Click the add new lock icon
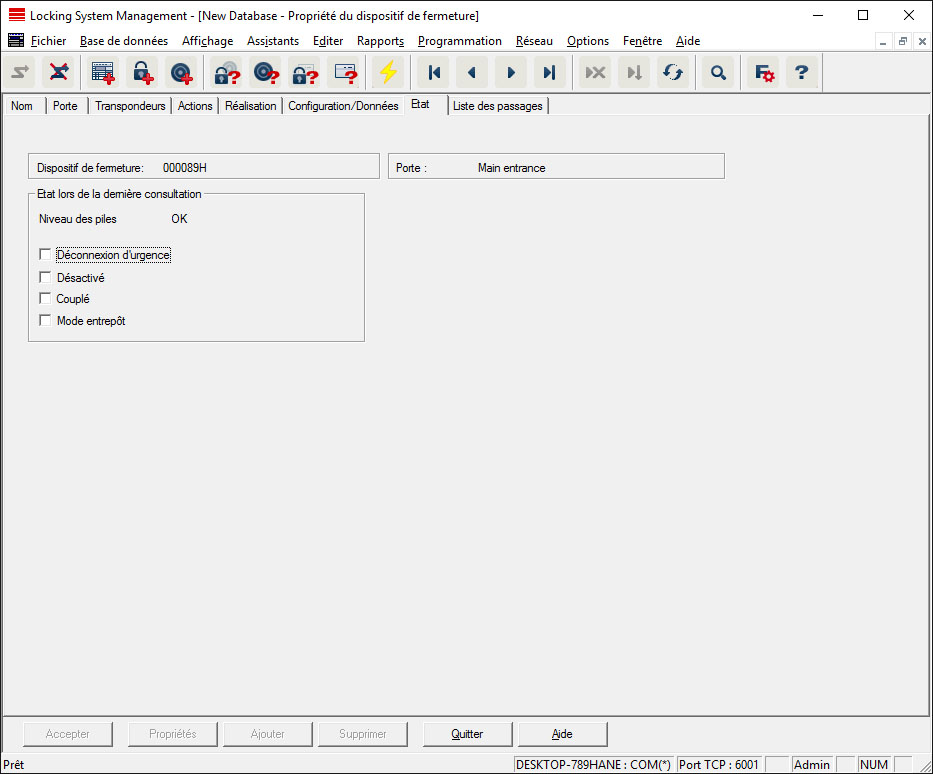Screen dimensions: 933x774 141,73
